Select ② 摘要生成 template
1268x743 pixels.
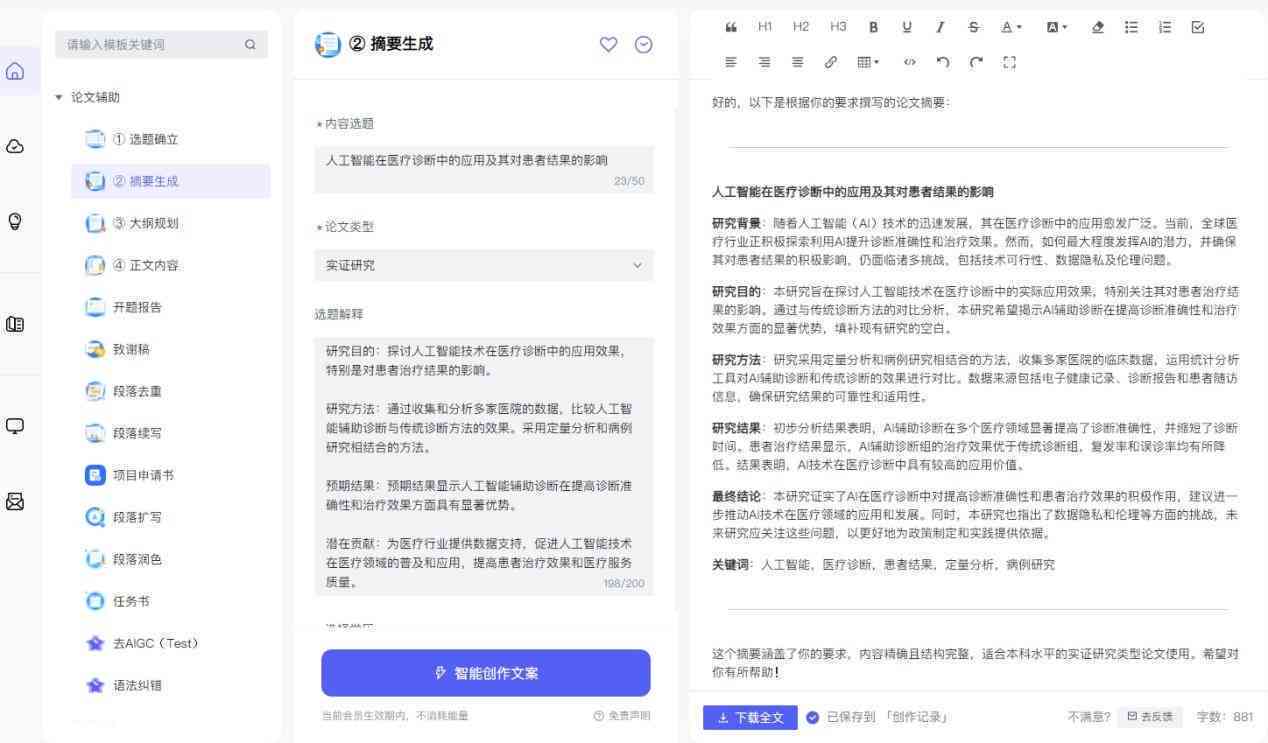click(171, 181)
